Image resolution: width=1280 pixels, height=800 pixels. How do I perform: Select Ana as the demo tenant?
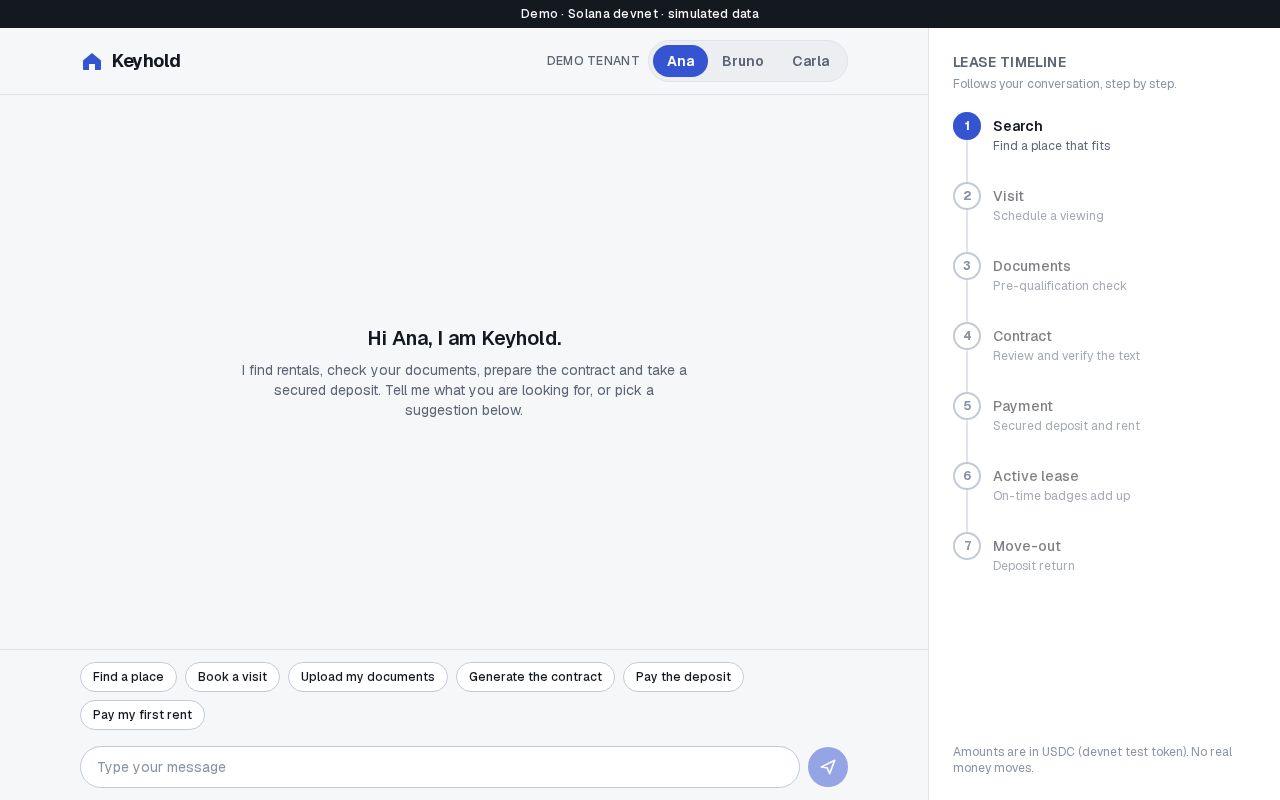pos(680,61)
